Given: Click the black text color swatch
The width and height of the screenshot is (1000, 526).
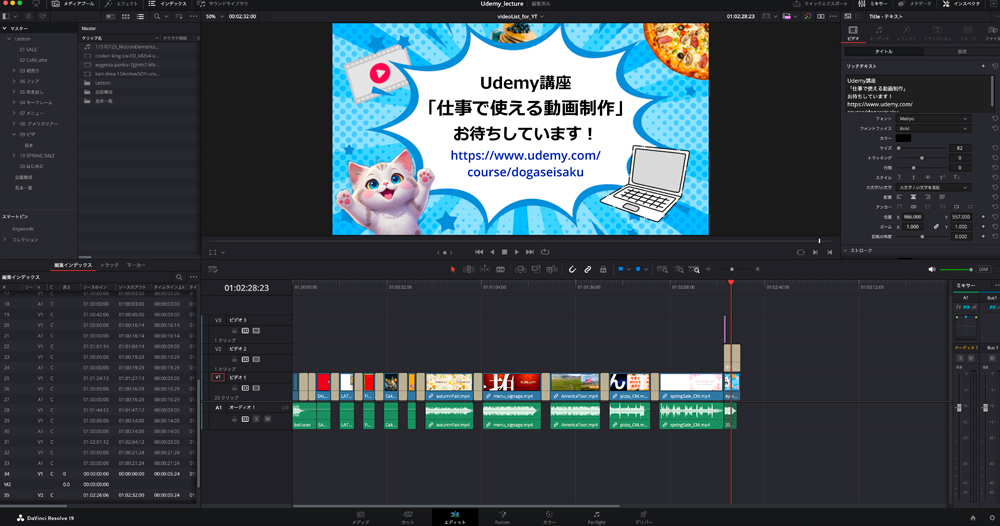Looking at the screenshot, I should click(903, 138).
